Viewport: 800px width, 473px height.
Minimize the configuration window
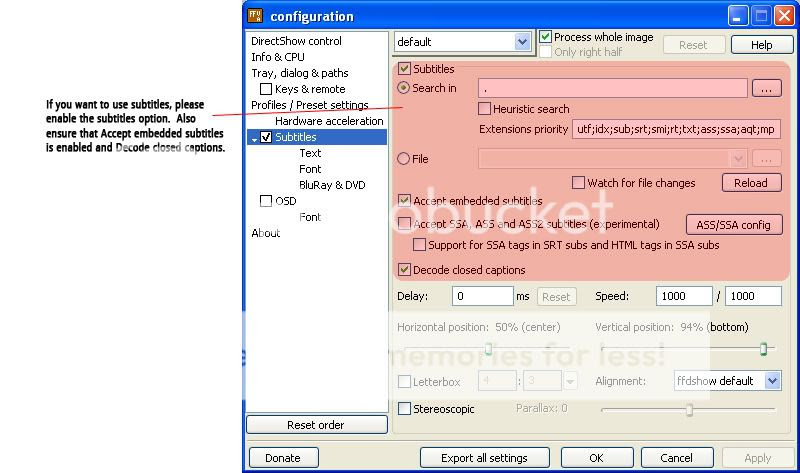(738, 16)
